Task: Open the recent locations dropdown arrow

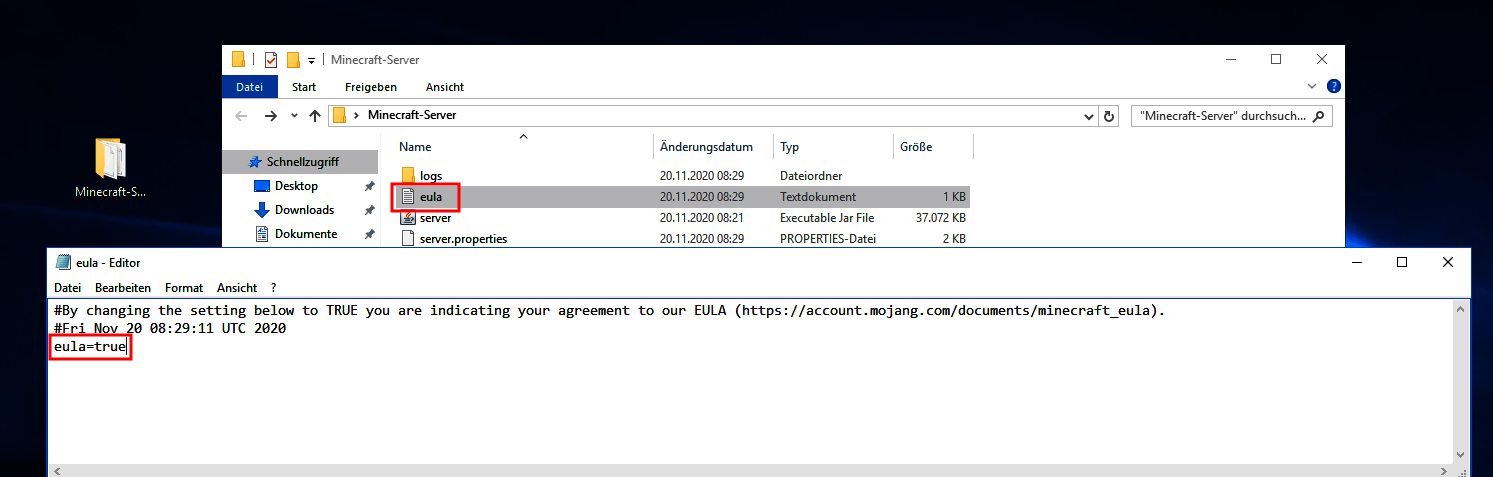Action: (x=294, y=116)
